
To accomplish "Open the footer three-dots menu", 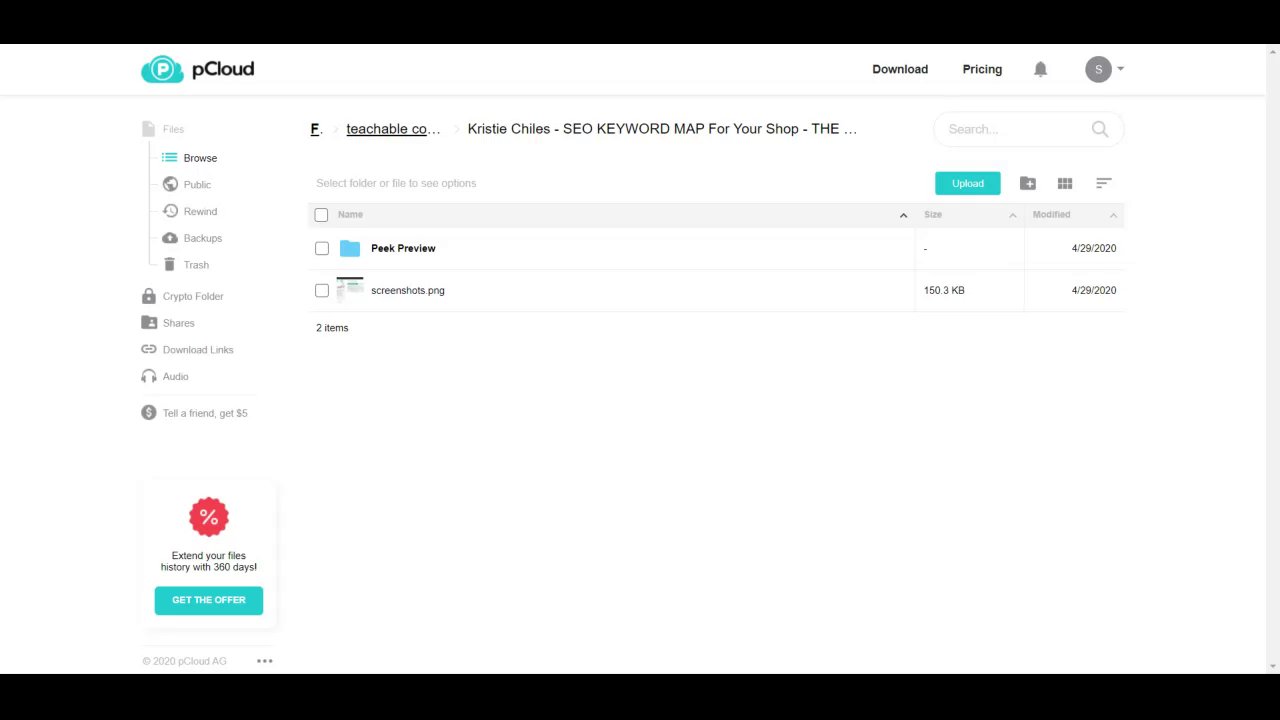I will 265,661.
